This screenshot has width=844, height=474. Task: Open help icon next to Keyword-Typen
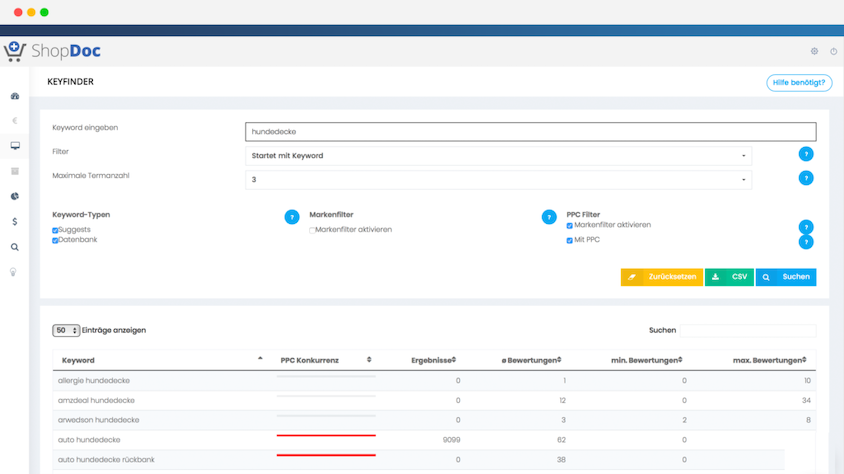click(292, 217)
